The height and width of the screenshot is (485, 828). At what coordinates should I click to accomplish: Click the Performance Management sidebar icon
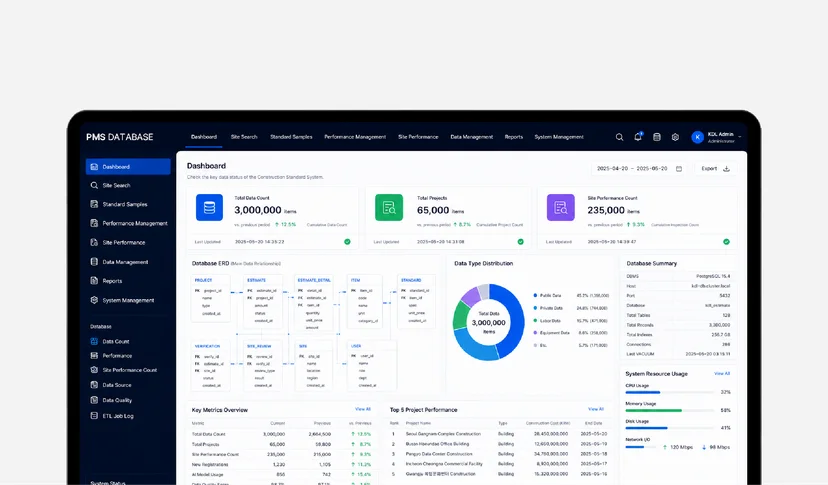[x=94, y=223]
